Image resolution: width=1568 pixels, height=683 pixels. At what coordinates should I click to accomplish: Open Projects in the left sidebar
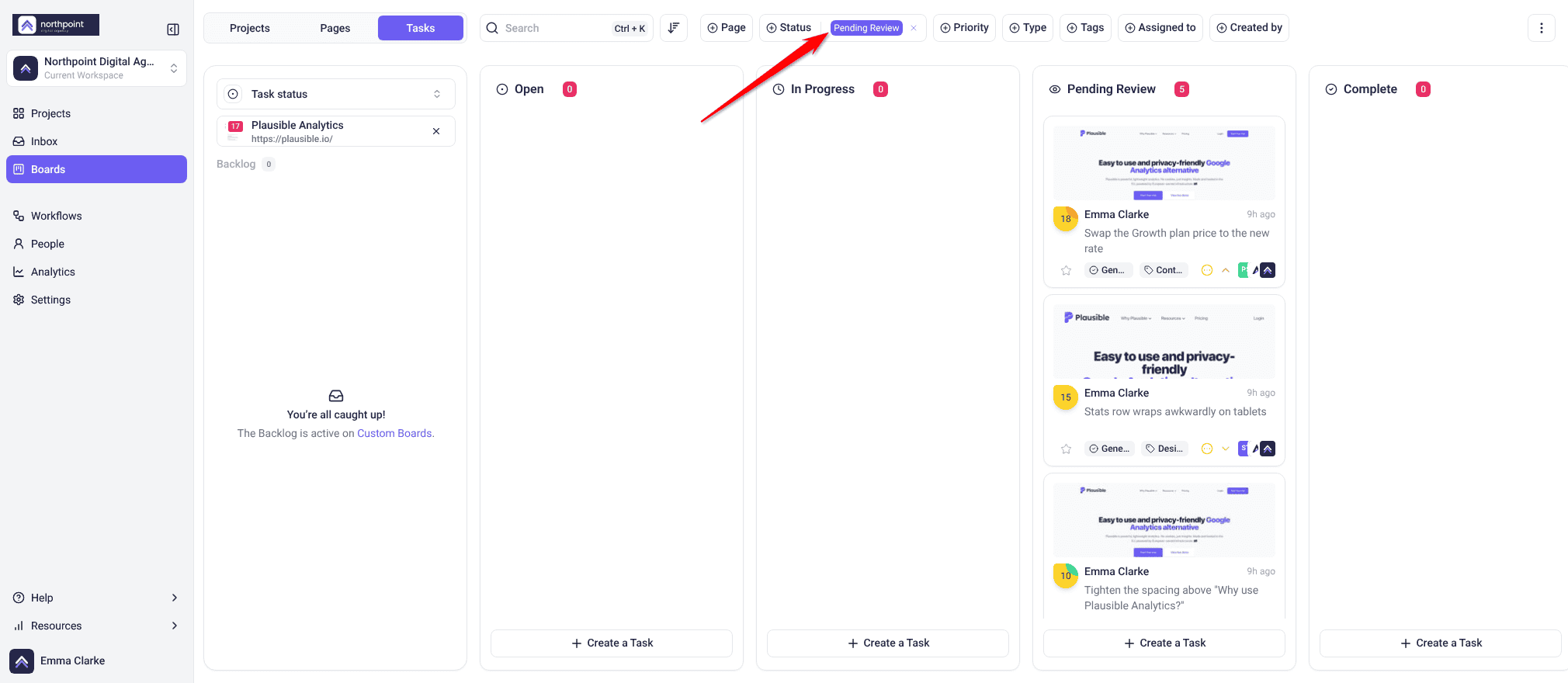[96, 113]
